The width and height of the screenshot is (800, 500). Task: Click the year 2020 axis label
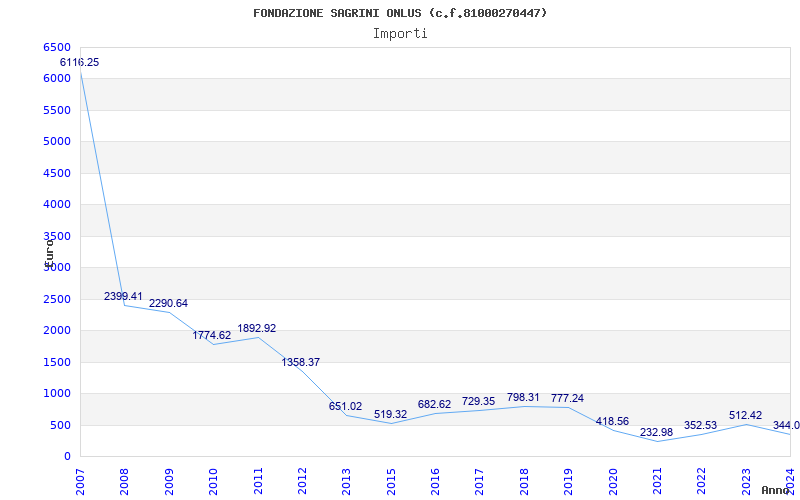[613, 482]
